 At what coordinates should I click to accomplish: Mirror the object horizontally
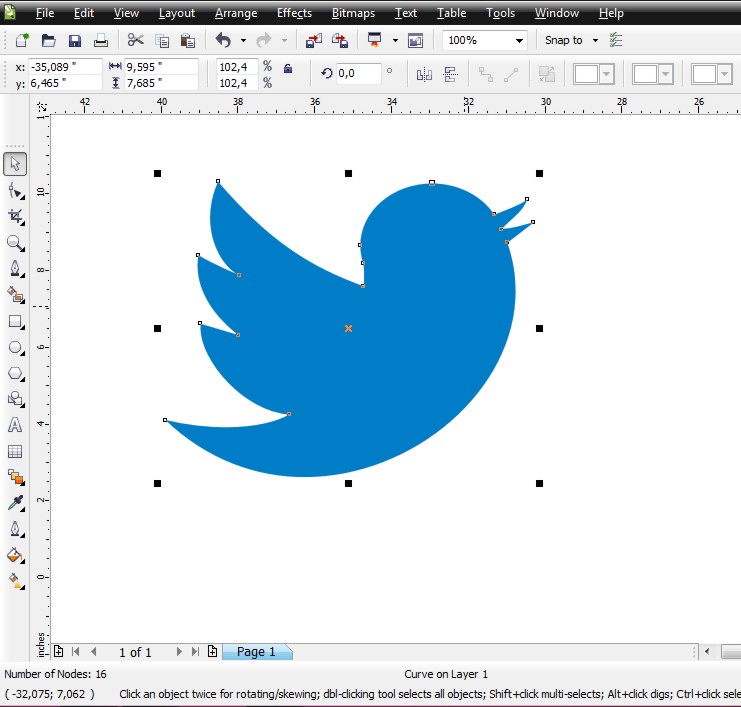point(424,74)
